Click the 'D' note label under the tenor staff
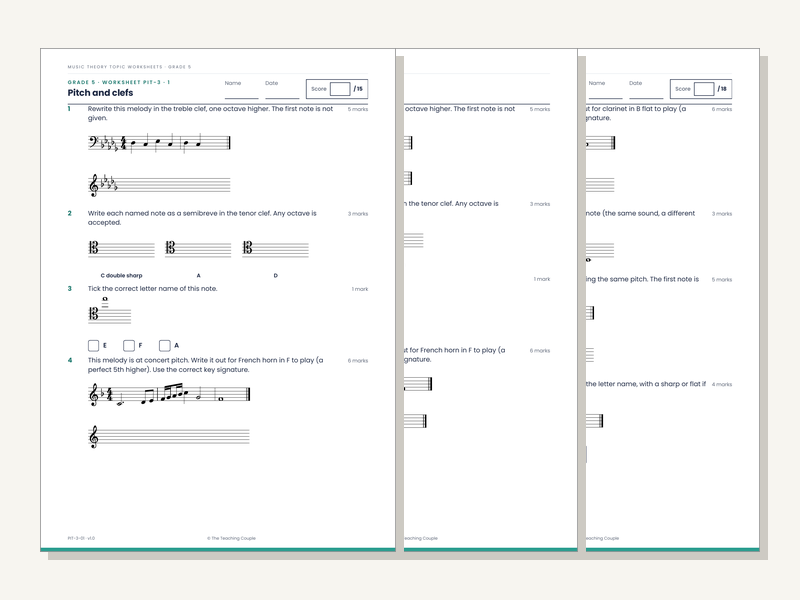This screenshot has height=600, width=800. click(x=276, y=276)
